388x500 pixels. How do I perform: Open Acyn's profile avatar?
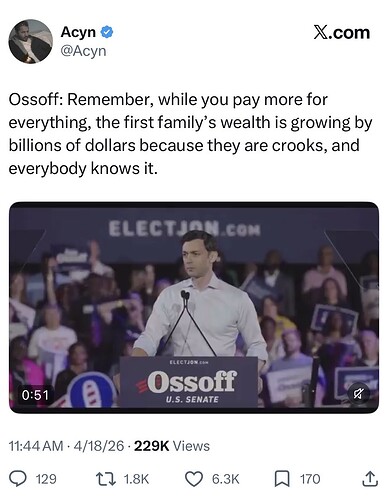(x=30, y=41)
